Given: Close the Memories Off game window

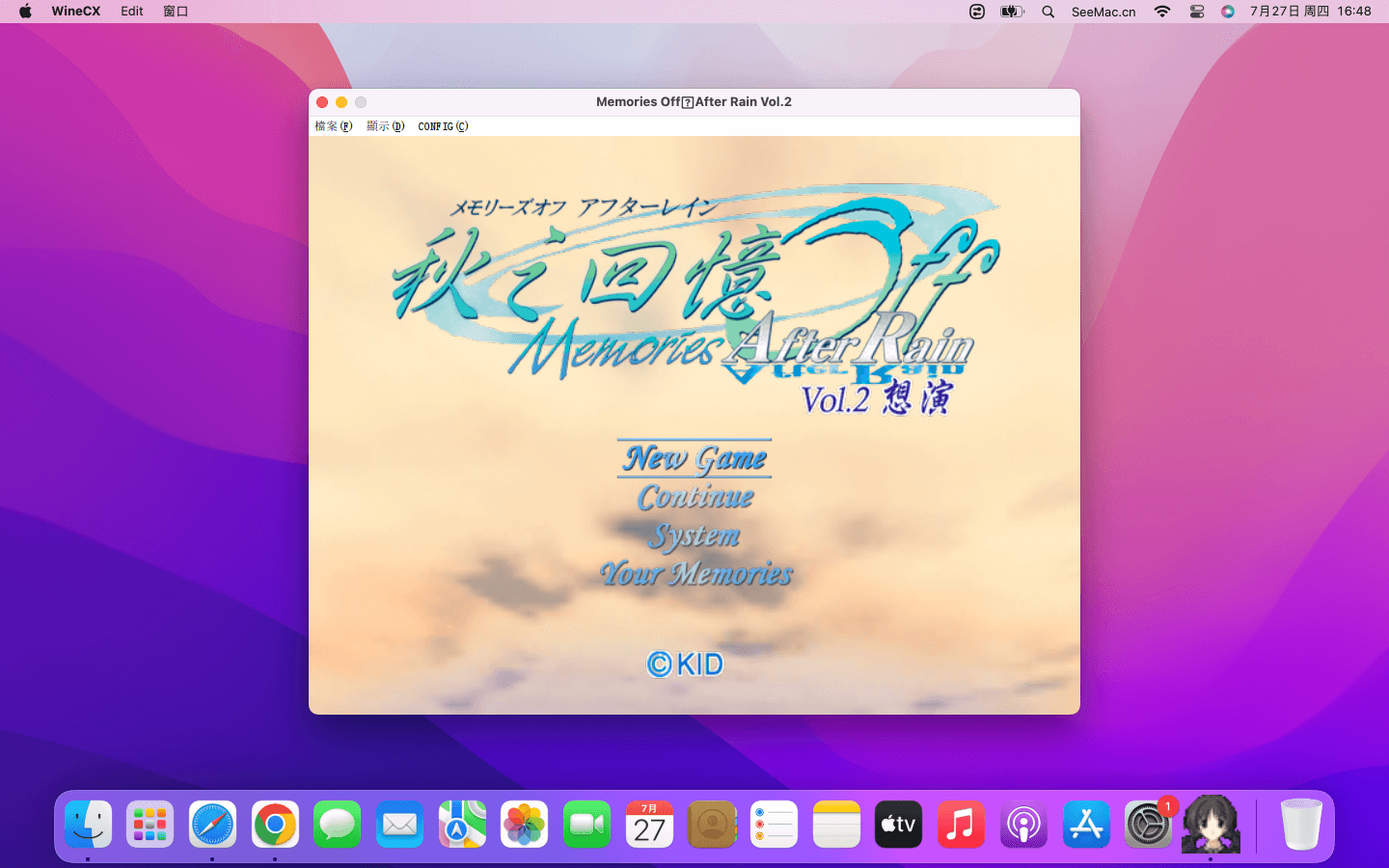Looking at the screenshot, I should [322, 102].
